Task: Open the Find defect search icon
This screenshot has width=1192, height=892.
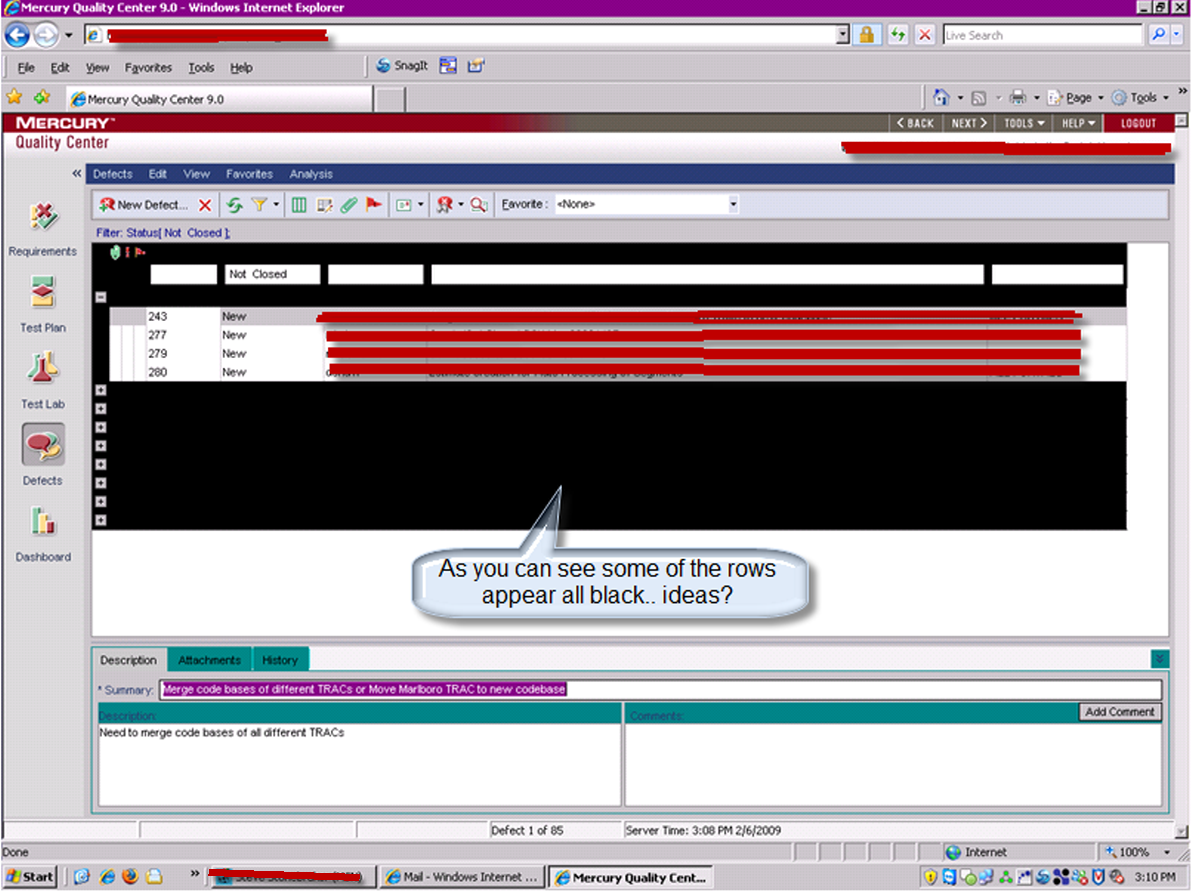Action: [x=477, y=204]
